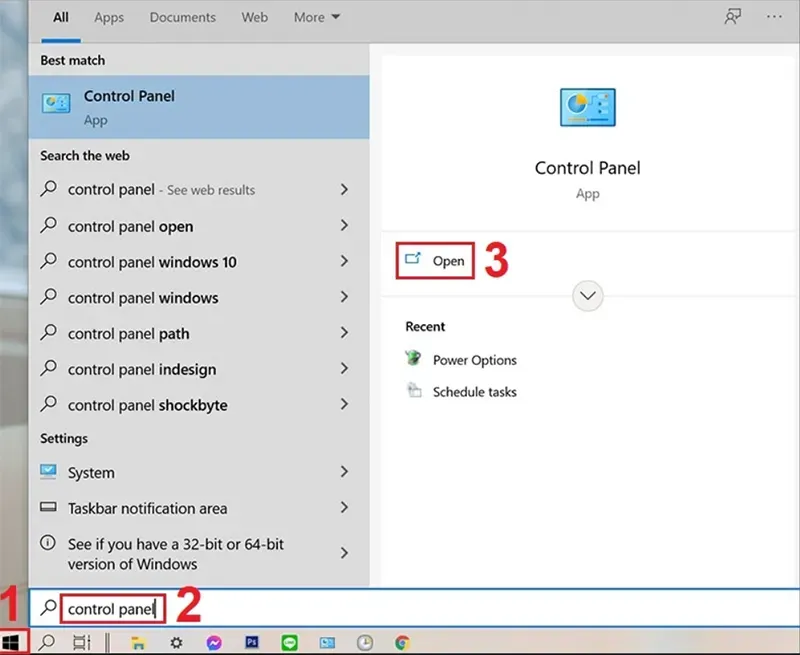
Task: Click the feedback icon in search header
Action: click(x=733, y=17)
